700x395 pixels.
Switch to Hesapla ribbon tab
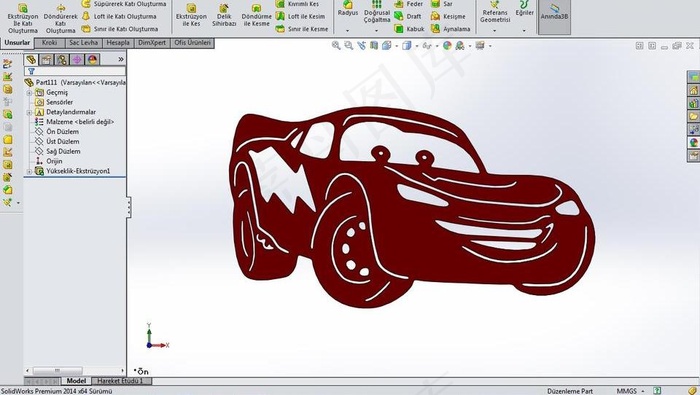pyautogui.click(x=118, y=43)
